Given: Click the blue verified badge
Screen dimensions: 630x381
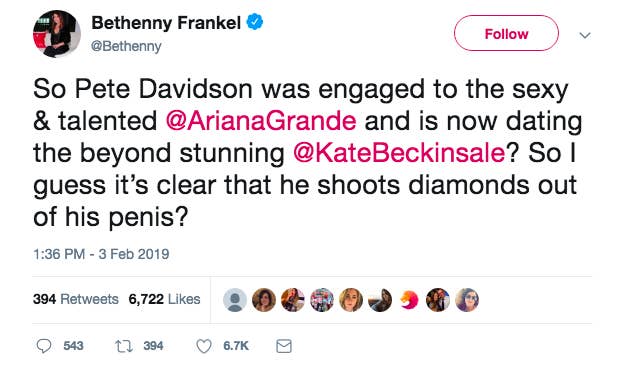Looking at the screenshot, I should tap(255, 22).
